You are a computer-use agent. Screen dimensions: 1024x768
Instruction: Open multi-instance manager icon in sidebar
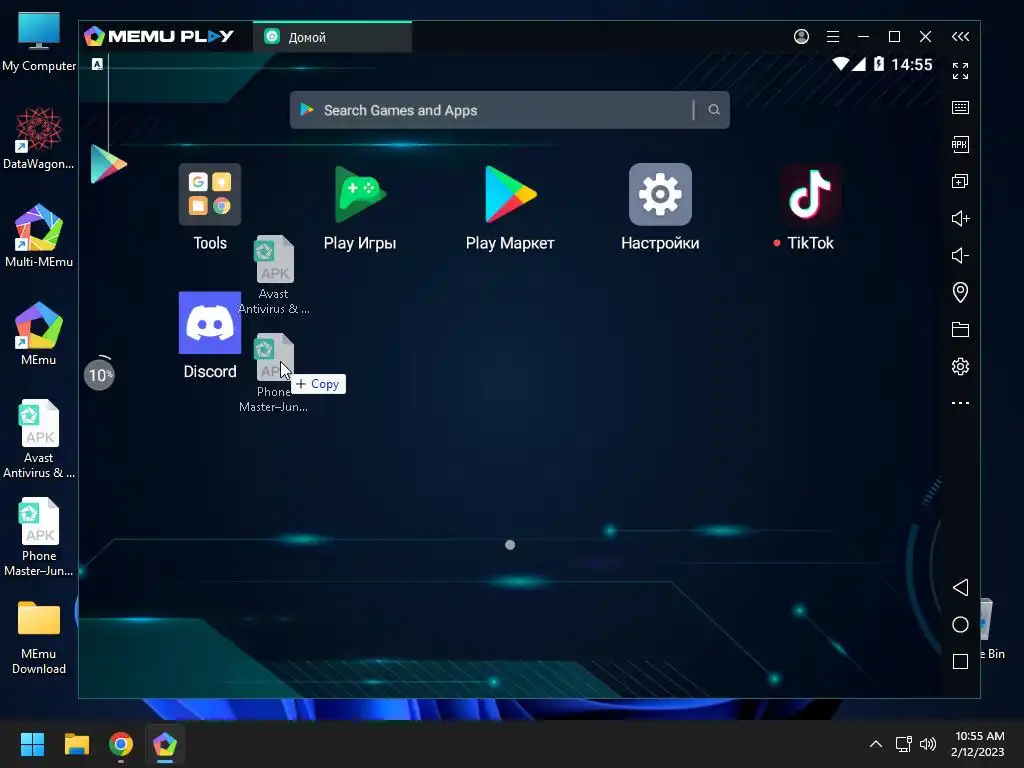click(960, 182)
